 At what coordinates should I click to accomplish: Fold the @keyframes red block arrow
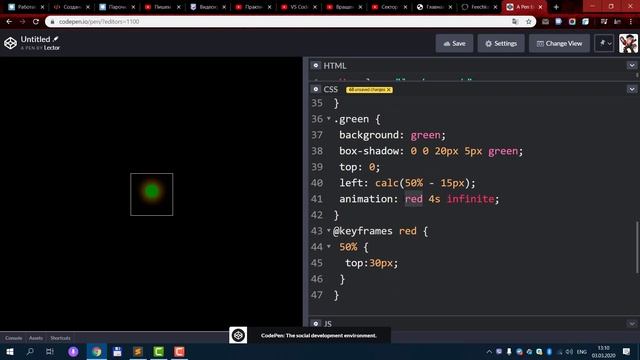click(x=329, y=231)
